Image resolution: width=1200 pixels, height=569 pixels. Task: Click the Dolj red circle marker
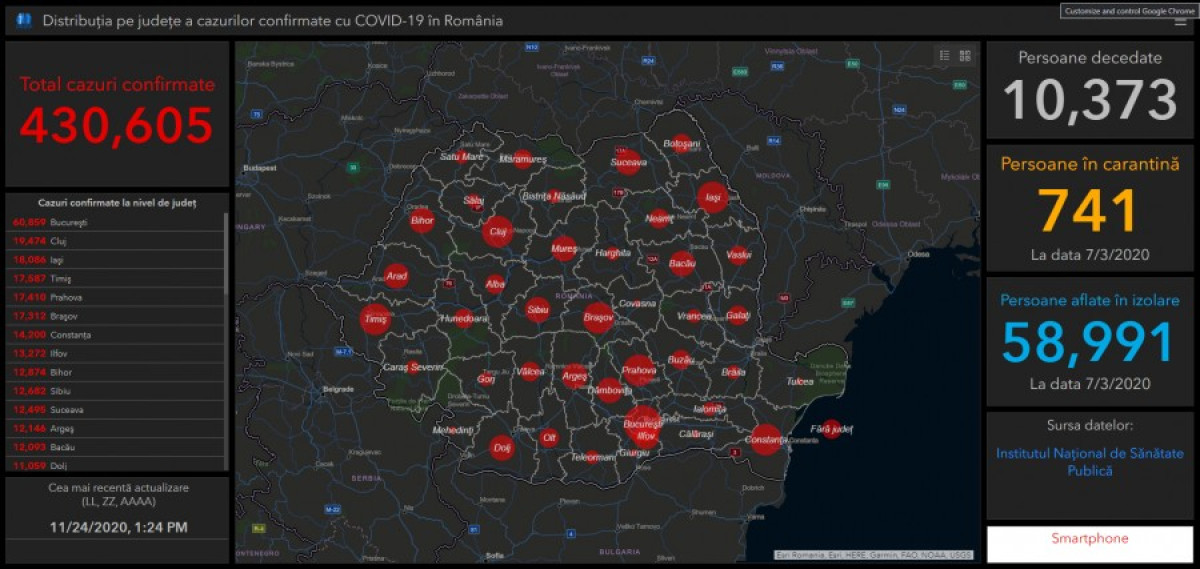[x=501, y=447]
